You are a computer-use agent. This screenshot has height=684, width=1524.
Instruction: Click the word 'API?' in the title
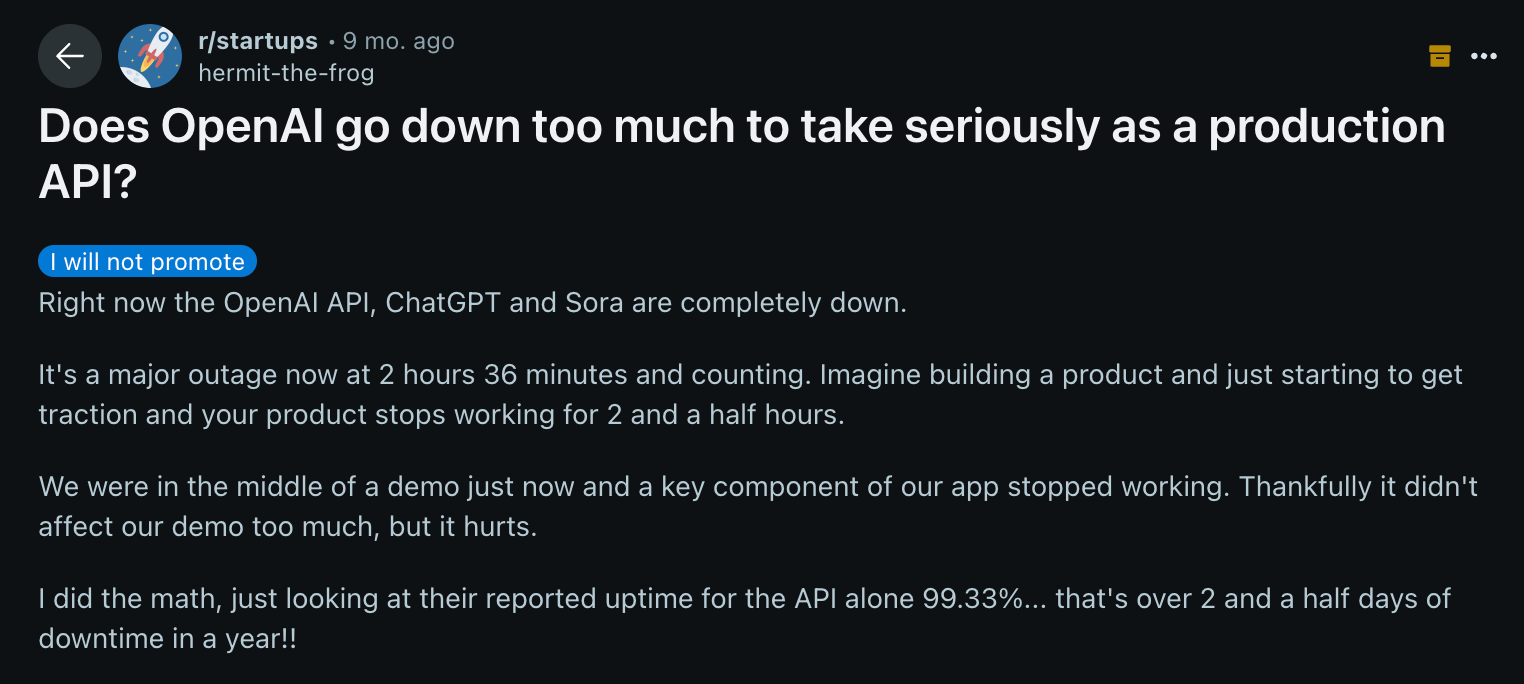[87, 182]
